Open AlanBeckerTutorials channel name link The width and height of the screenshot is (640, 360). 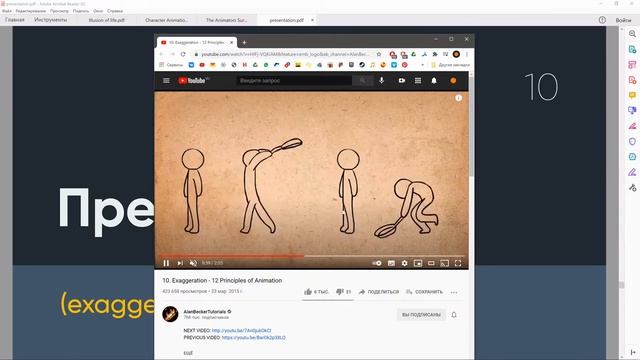tap(204, 311)
